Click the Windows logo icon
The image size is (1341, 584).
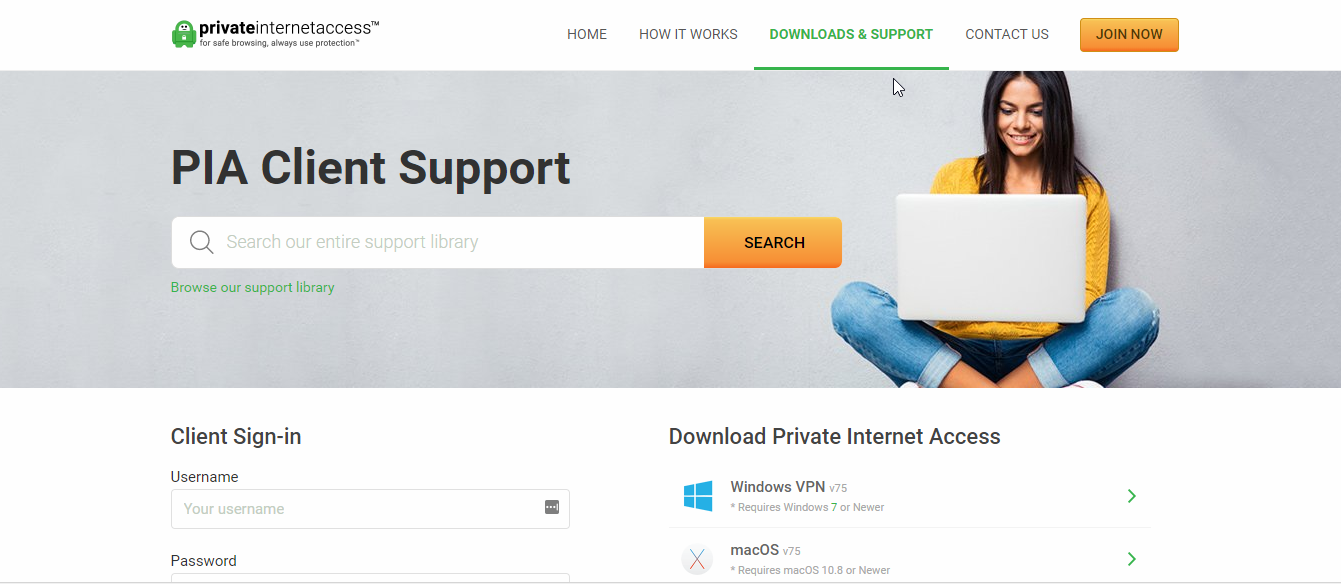tap(698, 496)
